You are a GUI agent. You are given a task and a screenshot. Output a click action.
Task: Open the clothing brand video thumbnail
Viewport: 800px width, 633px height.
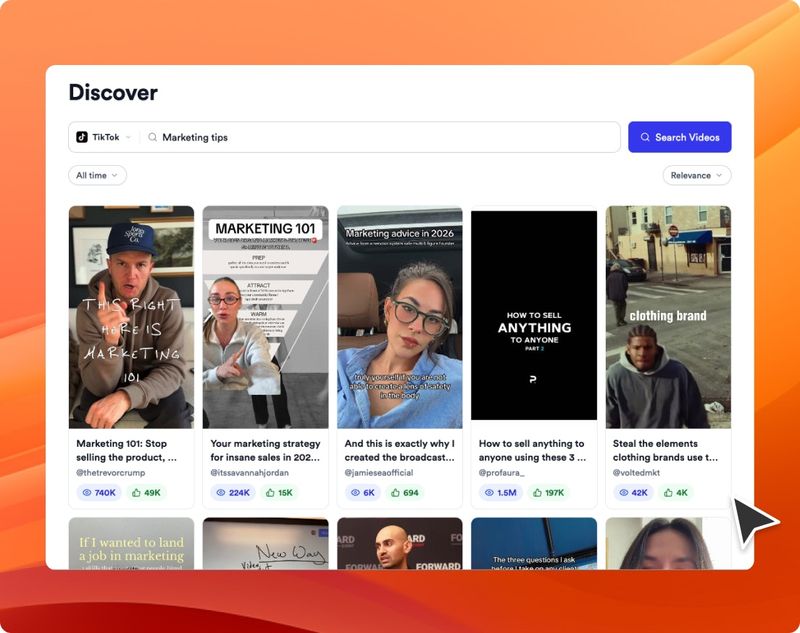pos(668,317)
